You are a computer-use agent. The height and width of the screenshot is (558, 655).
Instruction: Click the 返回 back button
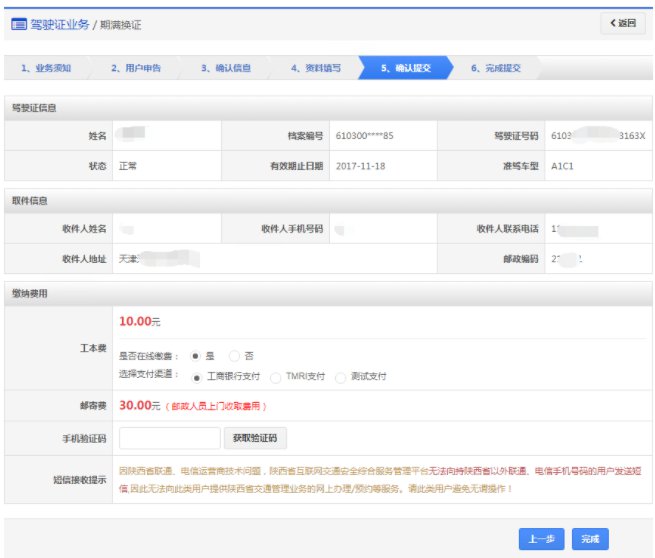(622, 22)
